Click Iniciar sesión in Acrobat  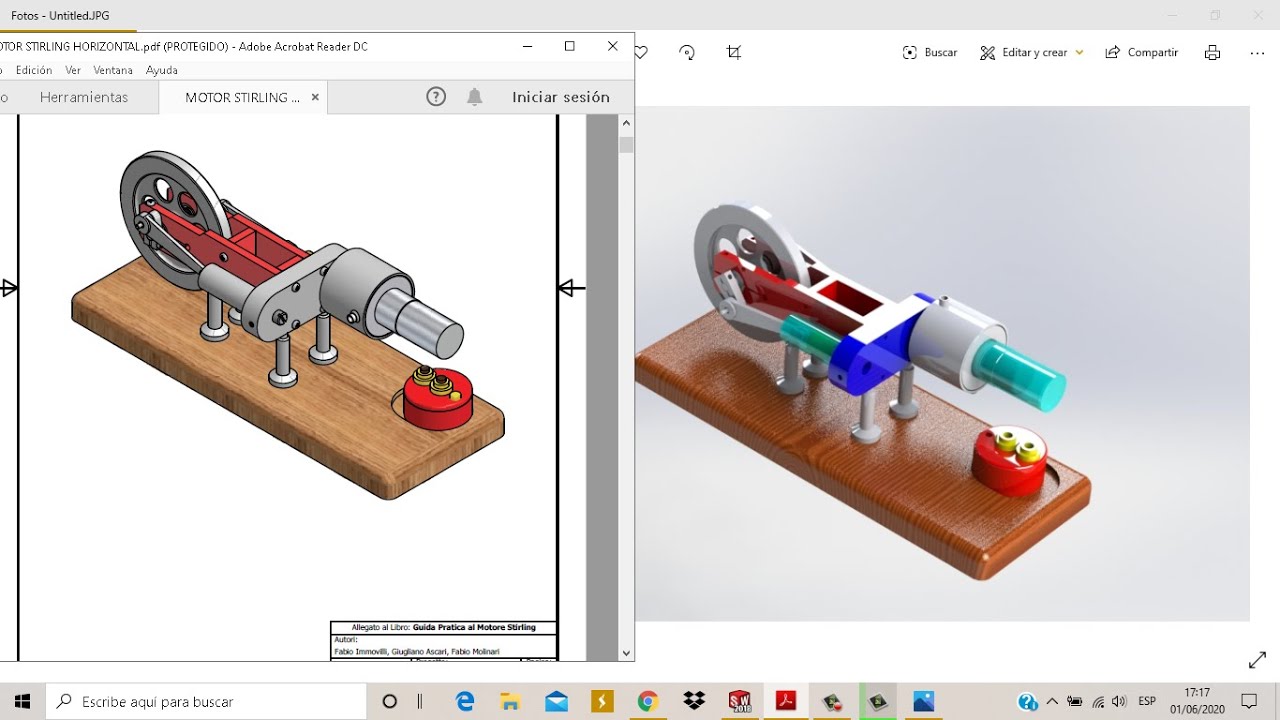[561, 97]
